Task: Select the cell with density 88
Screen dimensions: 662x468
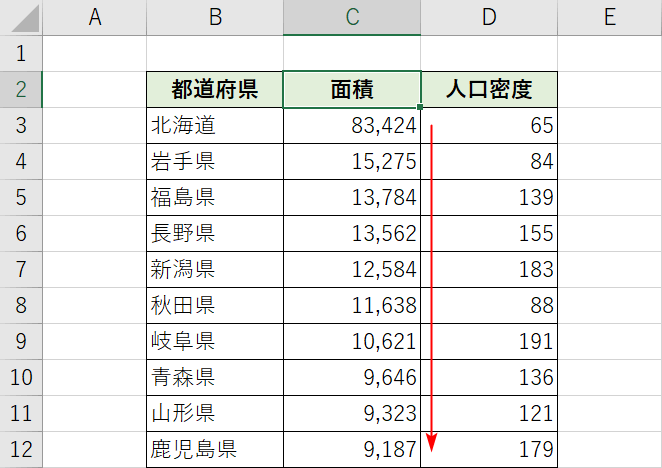Action: (x=488, y=305)
